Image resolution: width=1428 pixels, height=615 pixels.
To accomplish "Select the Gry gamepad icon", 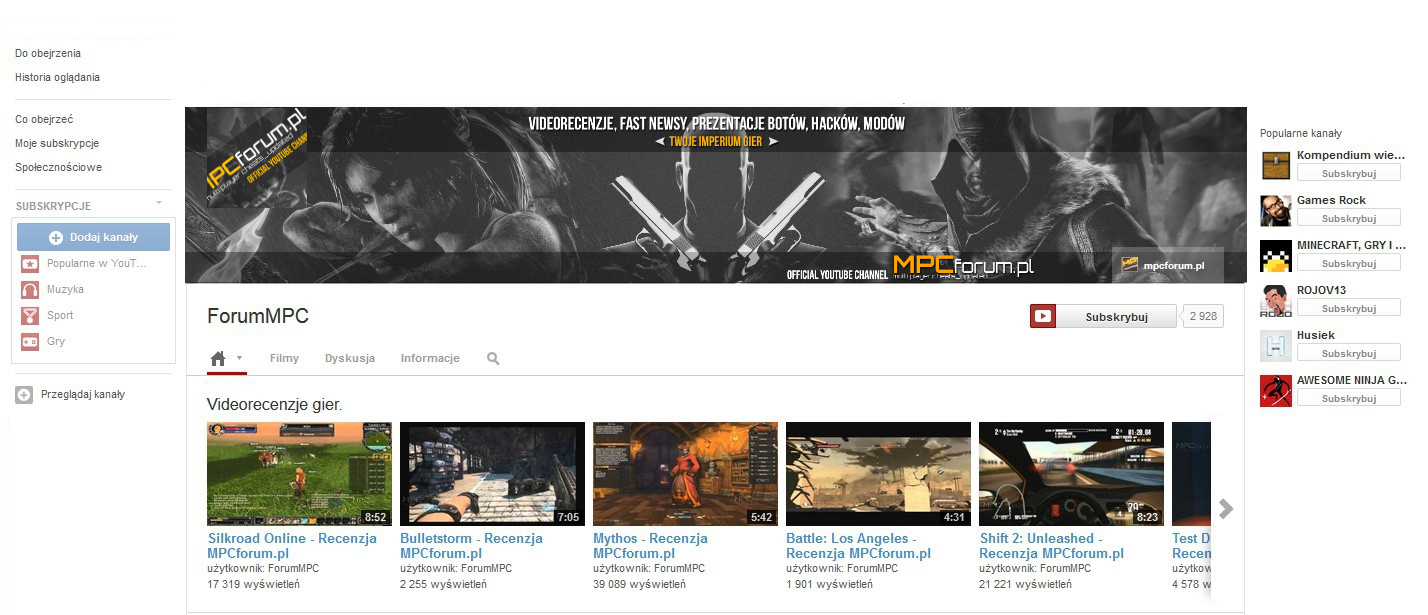I will coord(30,341).
